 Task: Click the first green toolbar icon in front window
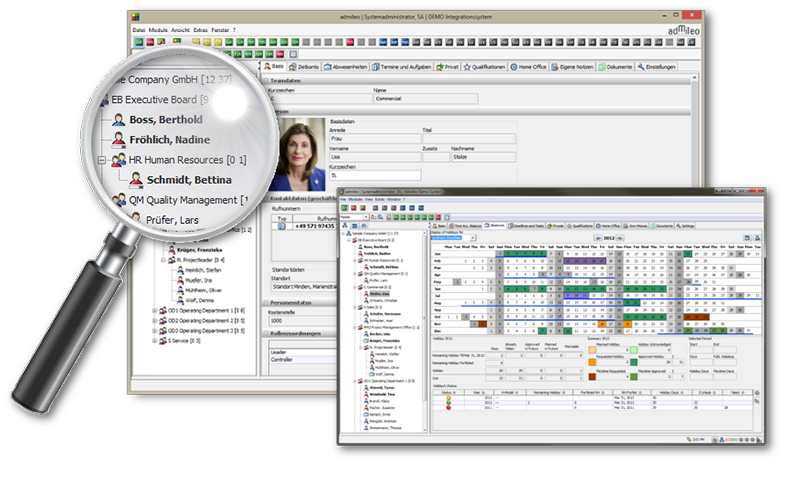click(345, 208)
